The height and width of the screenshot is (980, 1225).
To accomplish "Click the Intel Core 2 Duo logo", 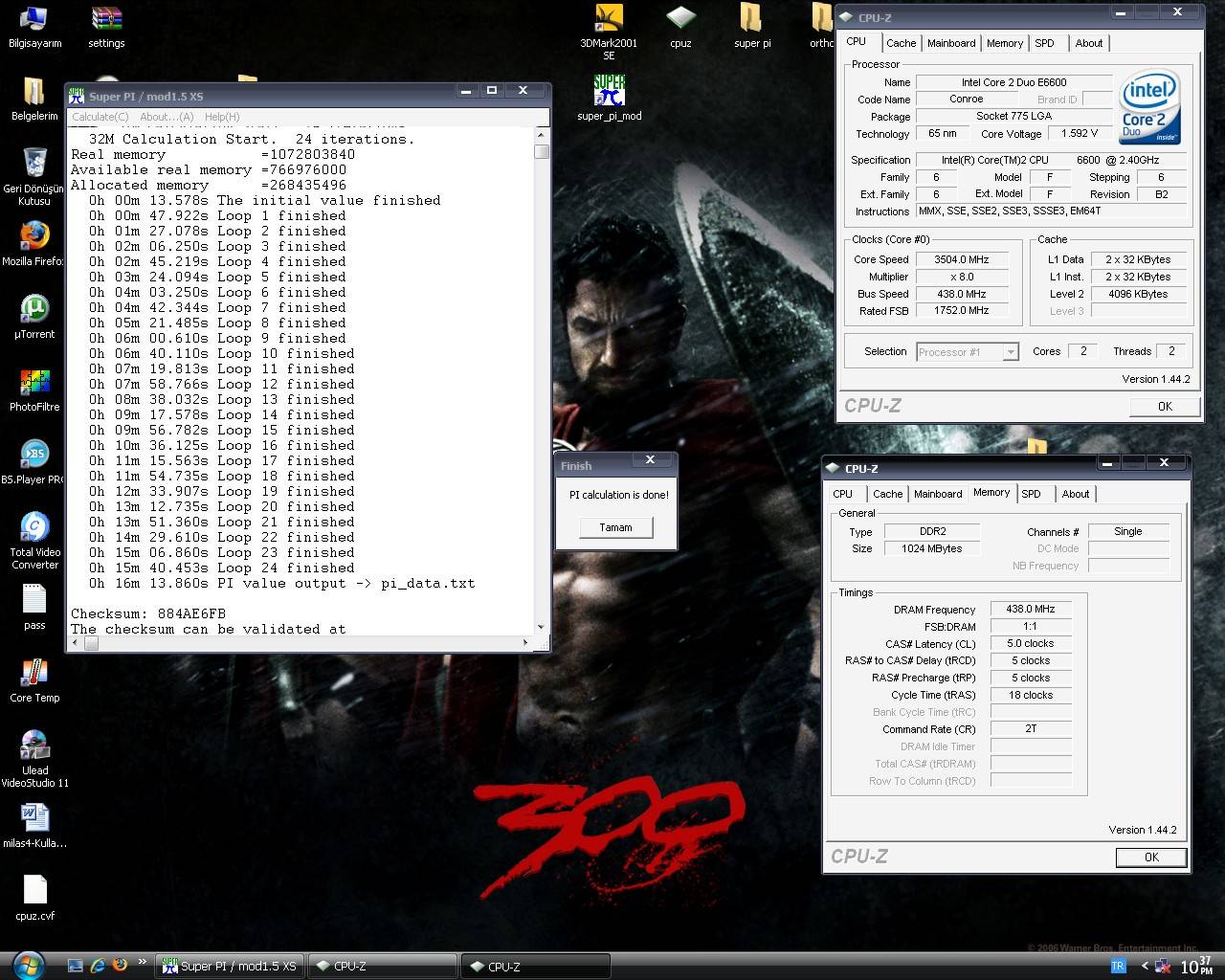I will pyautogui.click(x=1150, y=106).
